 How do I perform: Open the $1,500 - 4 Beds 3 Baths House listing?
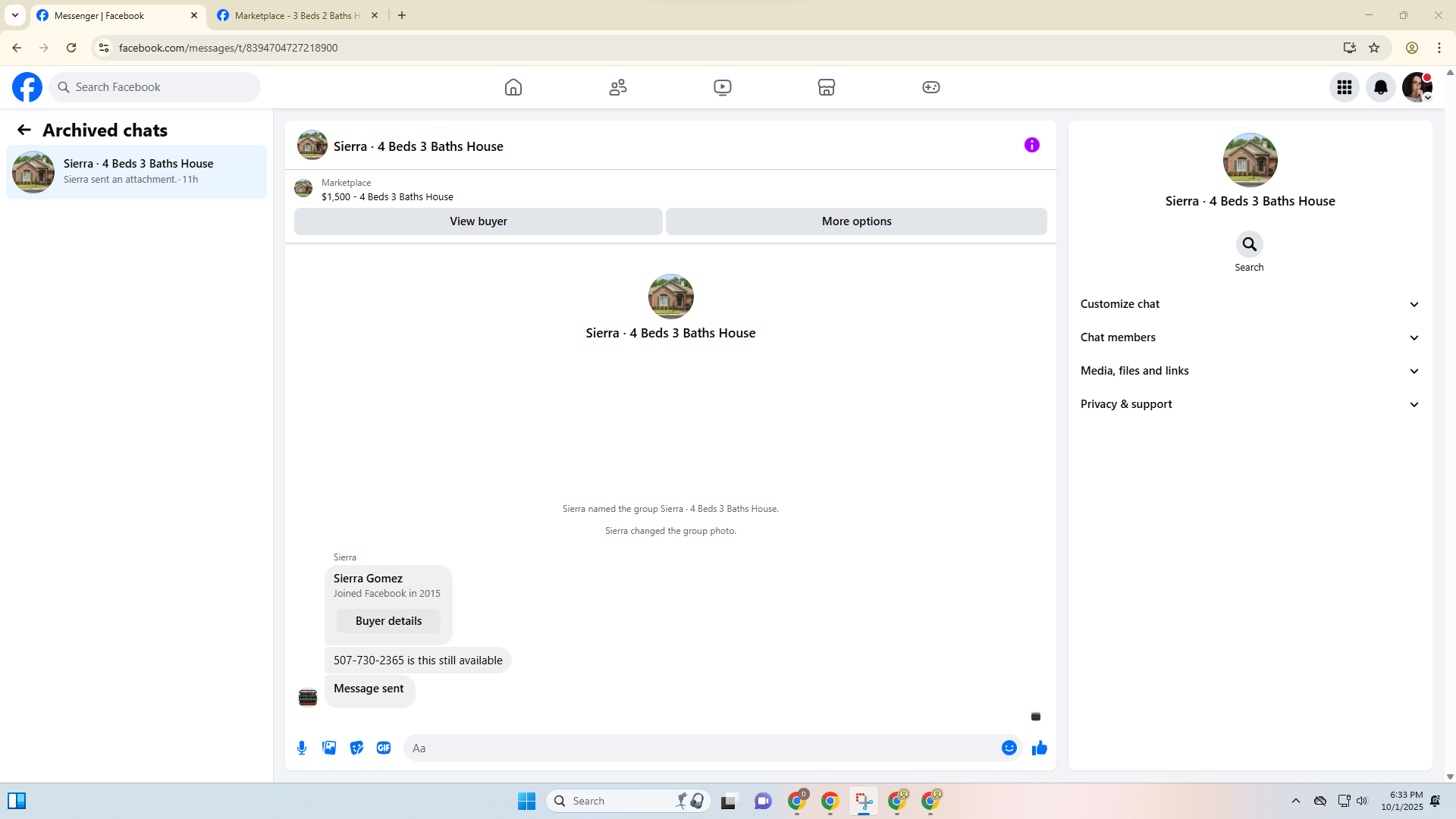coord(388,197)
